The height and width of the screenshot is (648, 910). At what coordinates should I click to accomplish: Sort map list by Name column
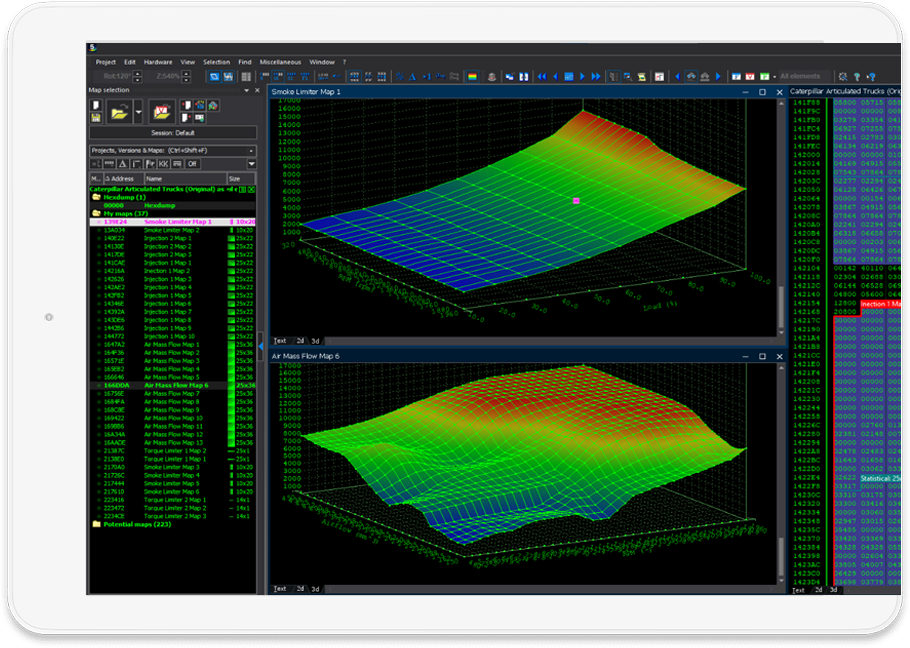tap(185, 179)
